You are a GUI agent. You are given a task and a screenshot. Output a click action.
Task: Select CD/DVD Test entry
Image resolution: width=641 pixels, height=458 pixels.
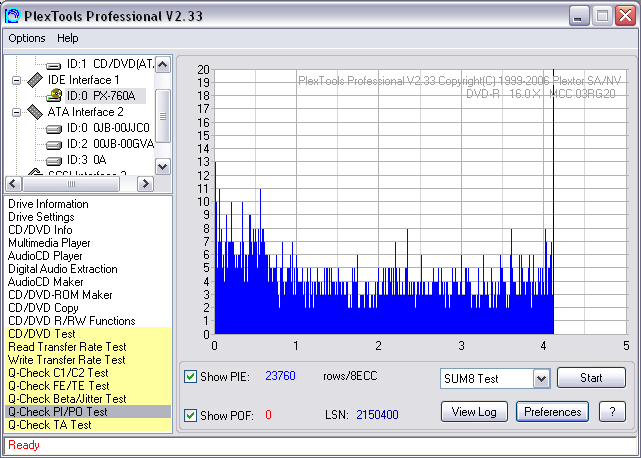pos(88,334)
